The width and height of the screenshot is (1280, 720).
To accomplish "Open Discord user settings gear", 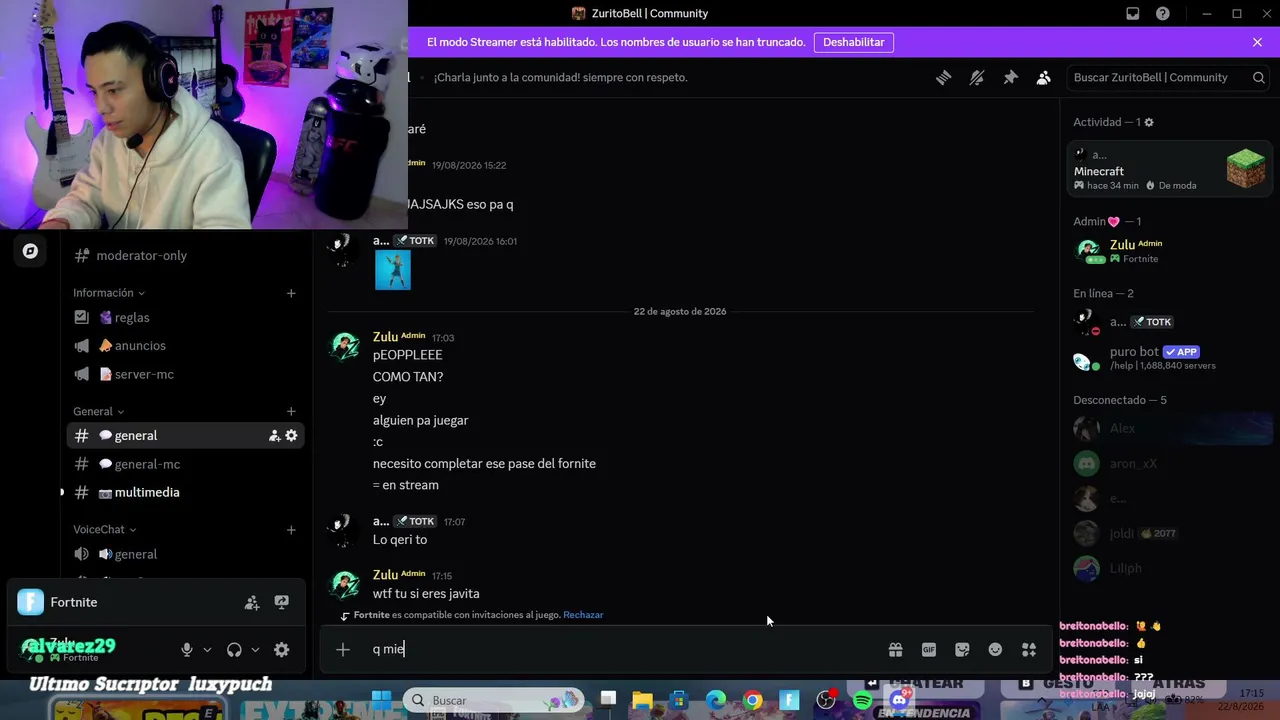I will 282,650.
